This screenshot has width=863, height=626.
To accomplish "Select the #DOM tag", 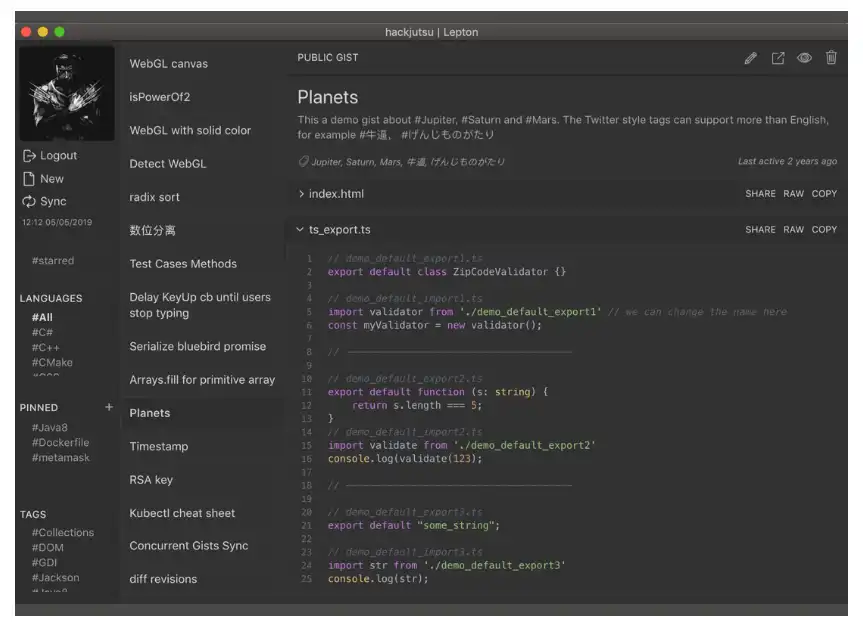I will (x=47, y=547).
